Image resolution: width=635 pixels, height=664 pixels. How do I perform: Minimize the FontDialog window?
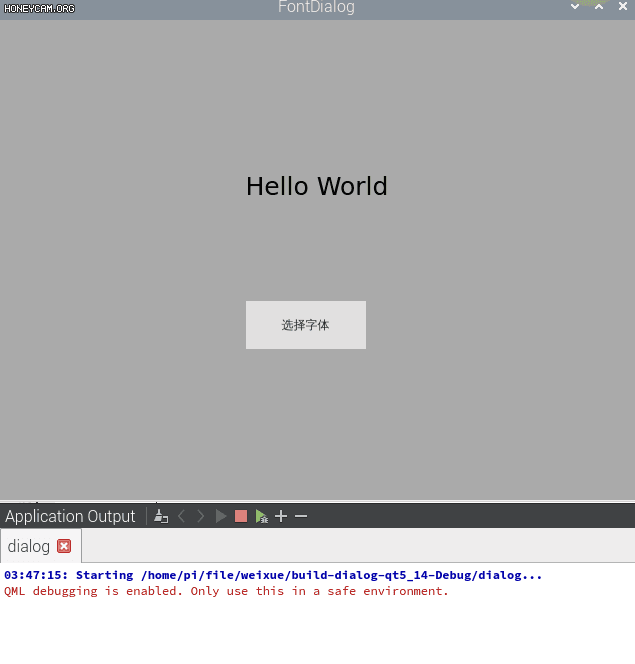tap(575, 7)
